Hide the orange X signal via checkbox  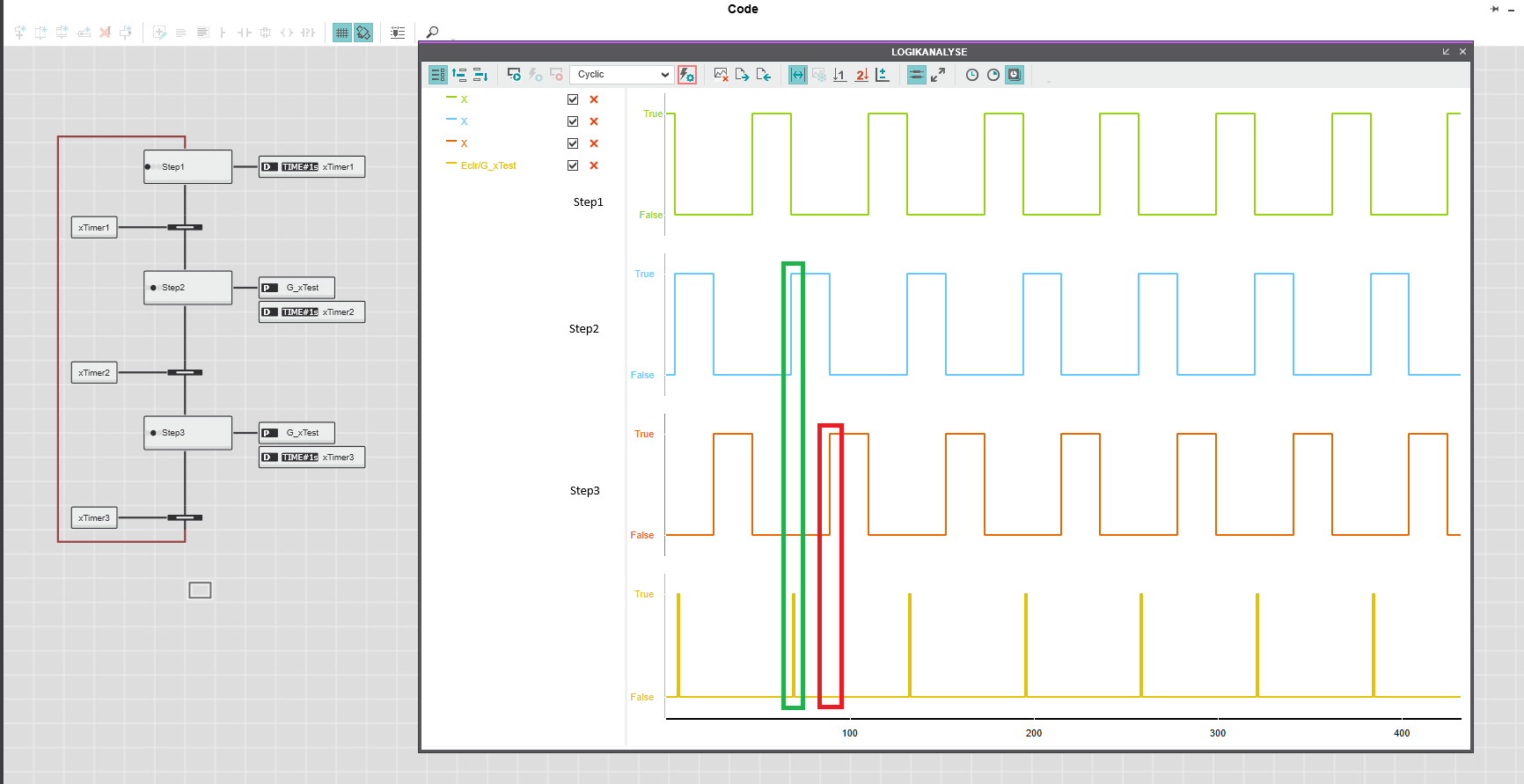coord(573,143)
